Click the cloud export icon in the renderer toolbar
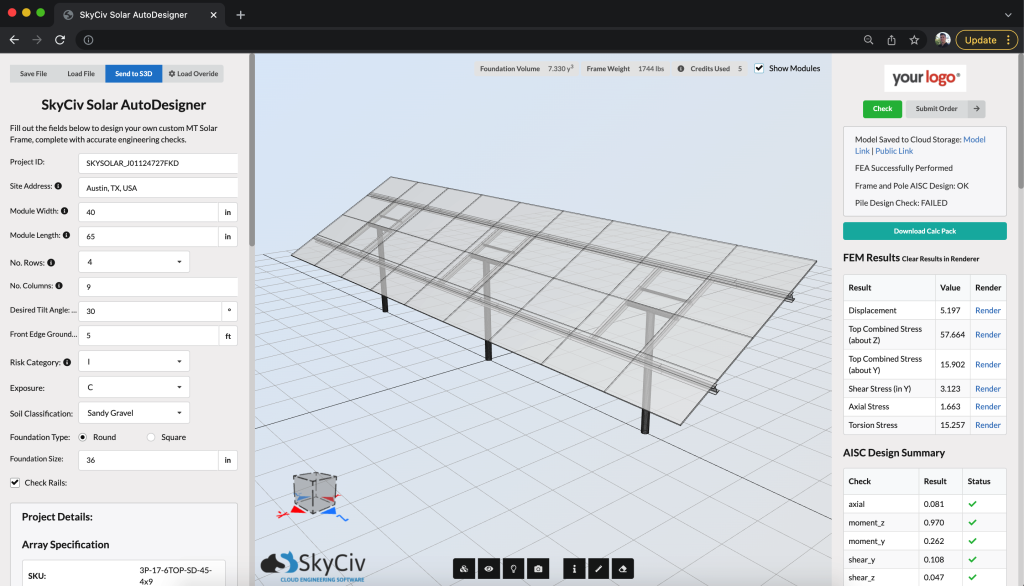Screen dimensions: 1024x586 pyautogui.click(x=623, y=568)
